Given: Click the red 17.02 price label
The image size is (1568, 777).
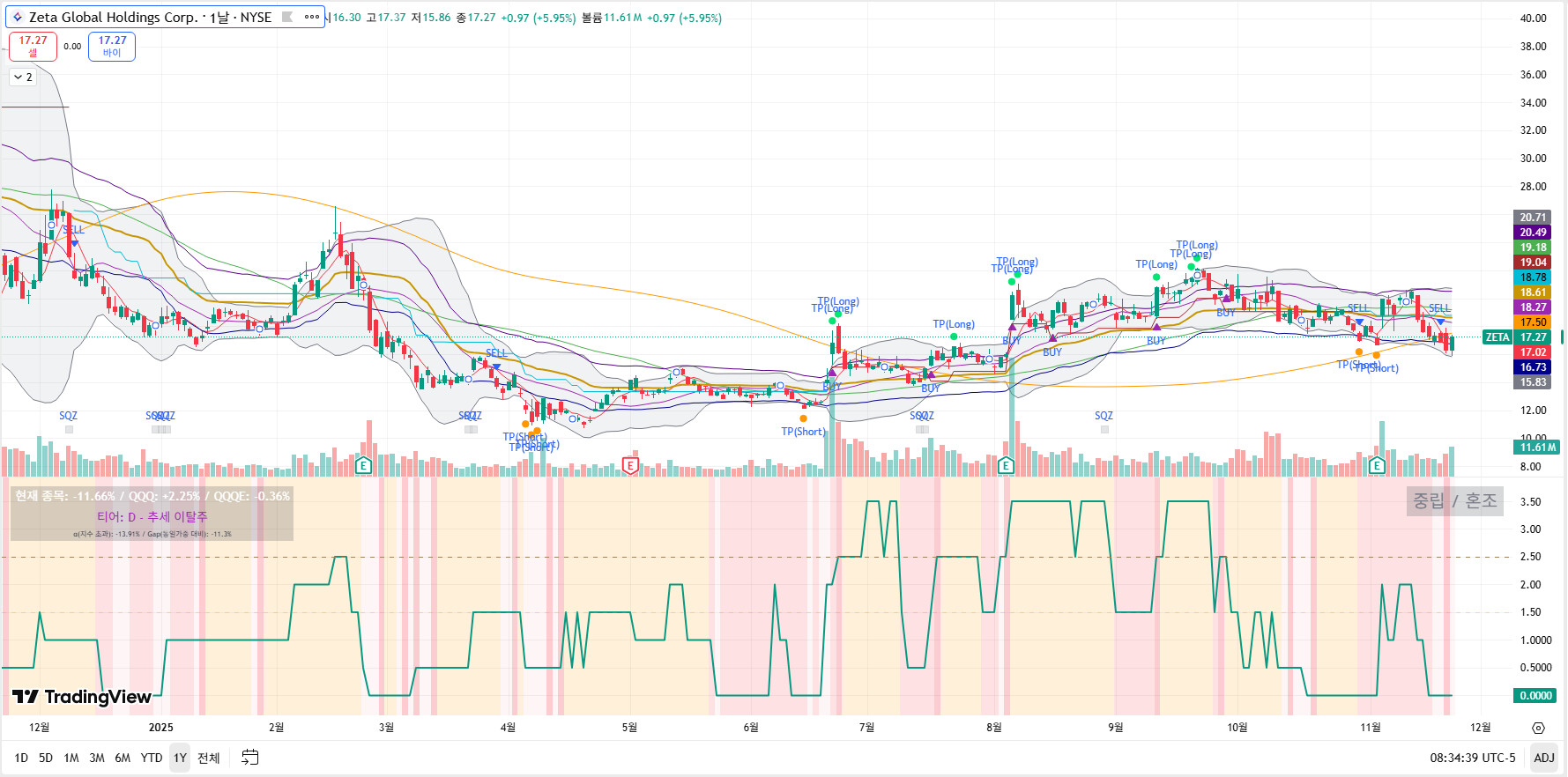Looking at the screenshot, I should [x=1533, y=352].
